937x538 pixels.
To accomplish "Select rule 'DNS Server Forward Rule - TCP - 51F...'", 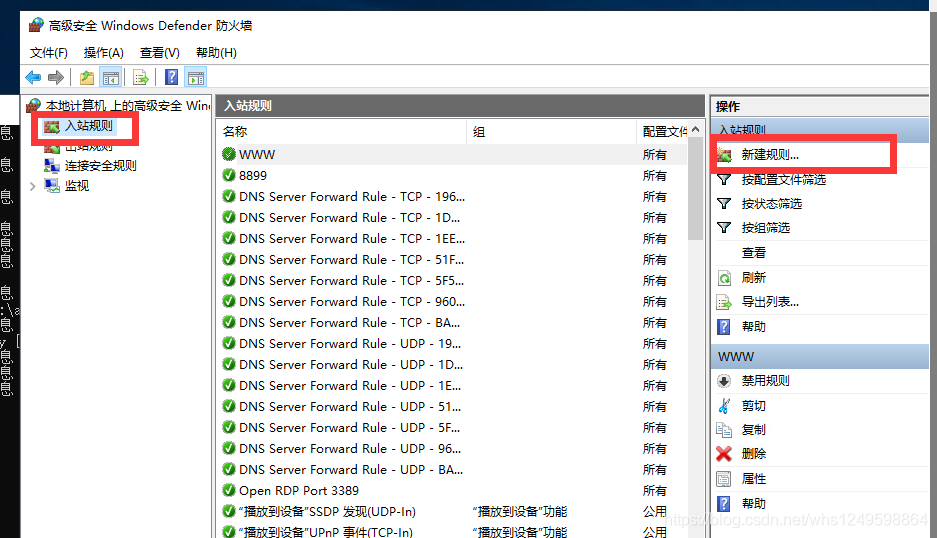I will 452,259.
